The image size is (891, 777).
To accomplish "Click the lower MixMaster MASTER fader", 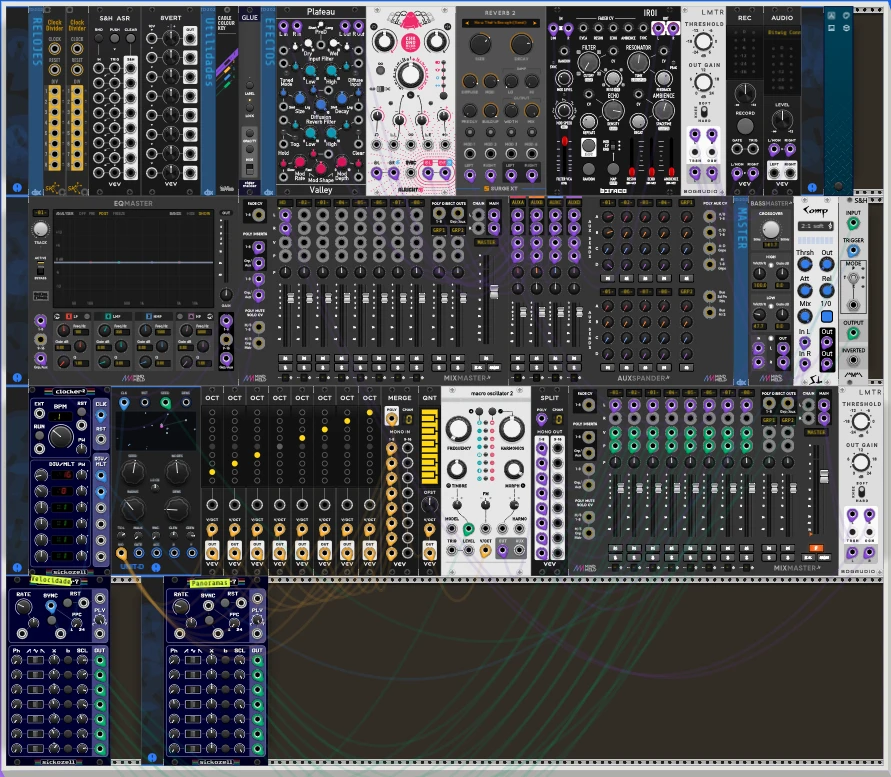I will [823, 476].
